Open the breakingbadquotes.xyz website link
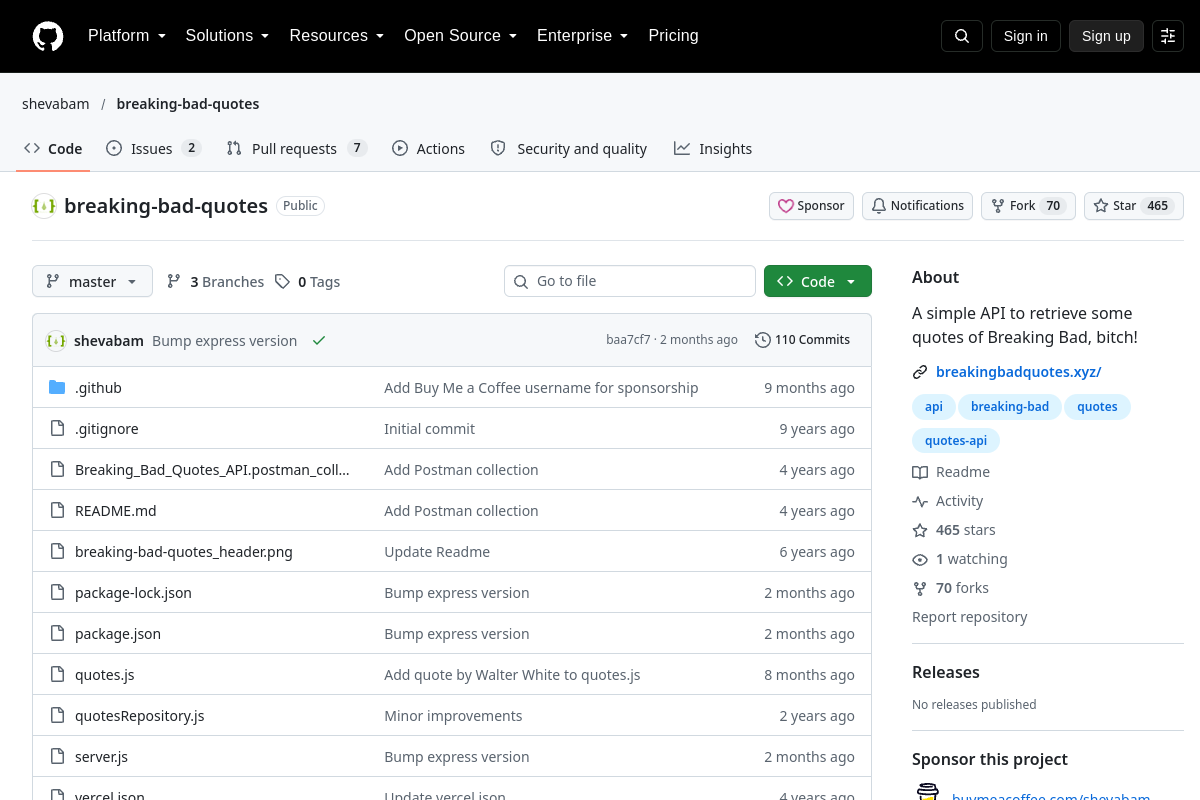The height and width of the screenshot is (800, 1200). pos(1018,372)
